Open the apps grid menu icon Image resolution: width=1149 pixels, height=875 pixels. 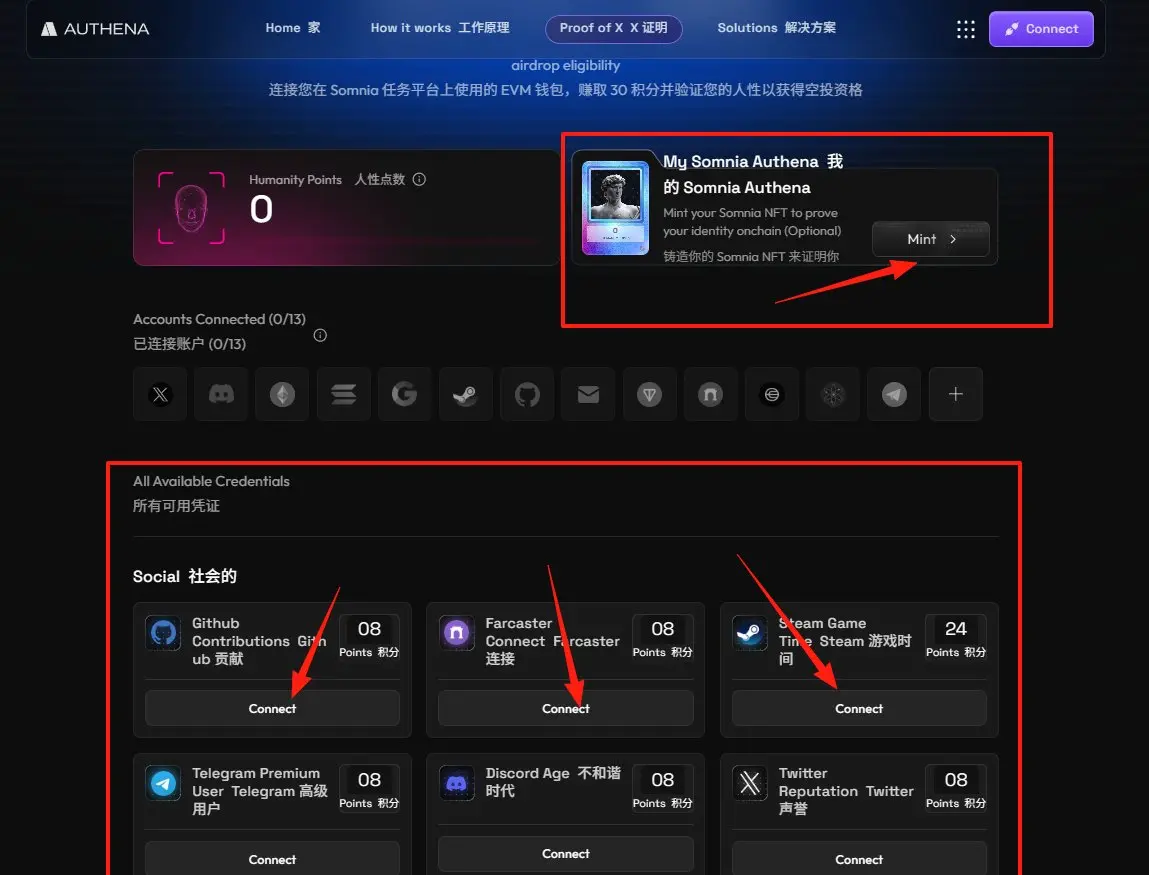[x=966, y=29]
